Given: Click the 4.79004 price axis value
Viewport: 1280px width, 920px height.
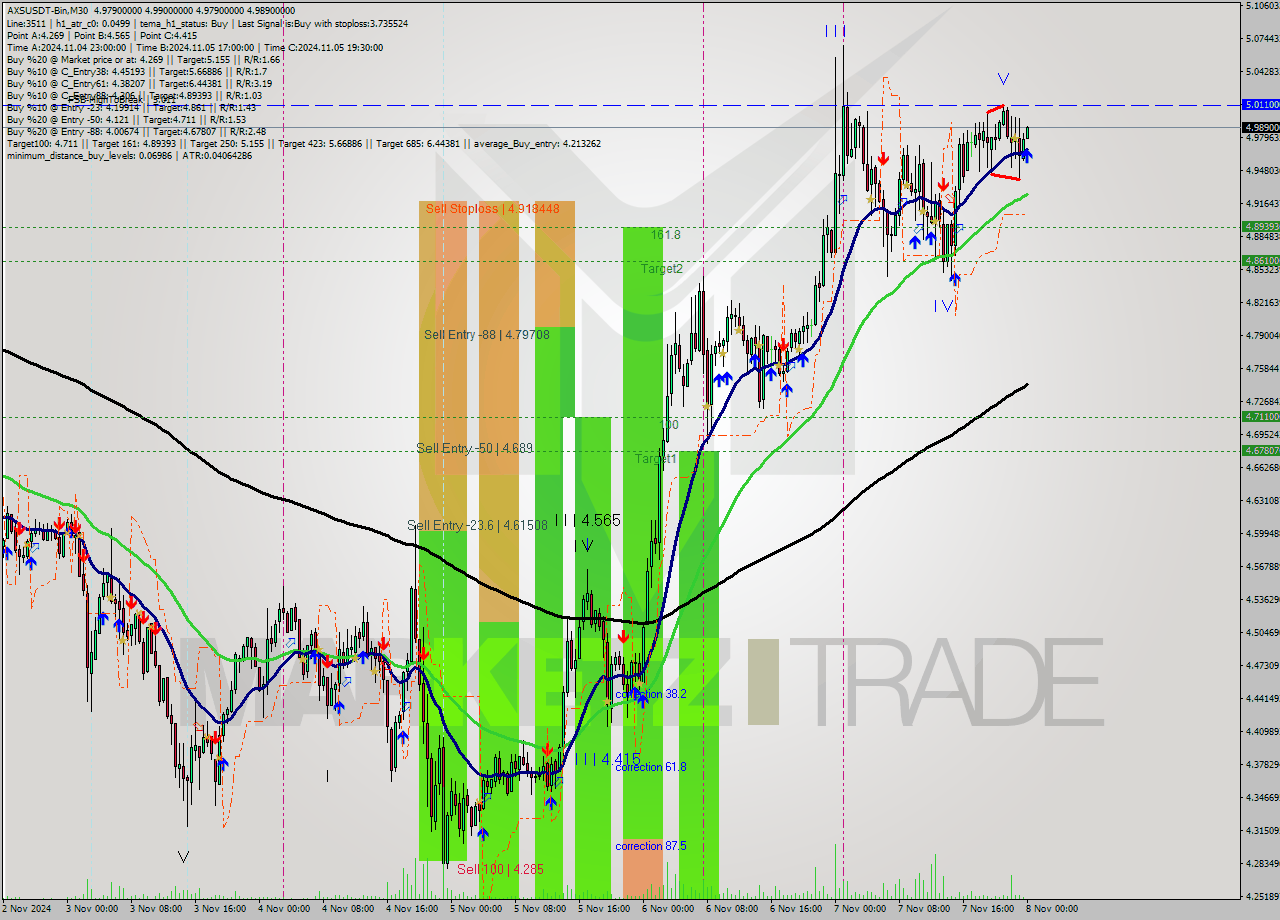Looking at the screenshot, I should pos(1261,335).
